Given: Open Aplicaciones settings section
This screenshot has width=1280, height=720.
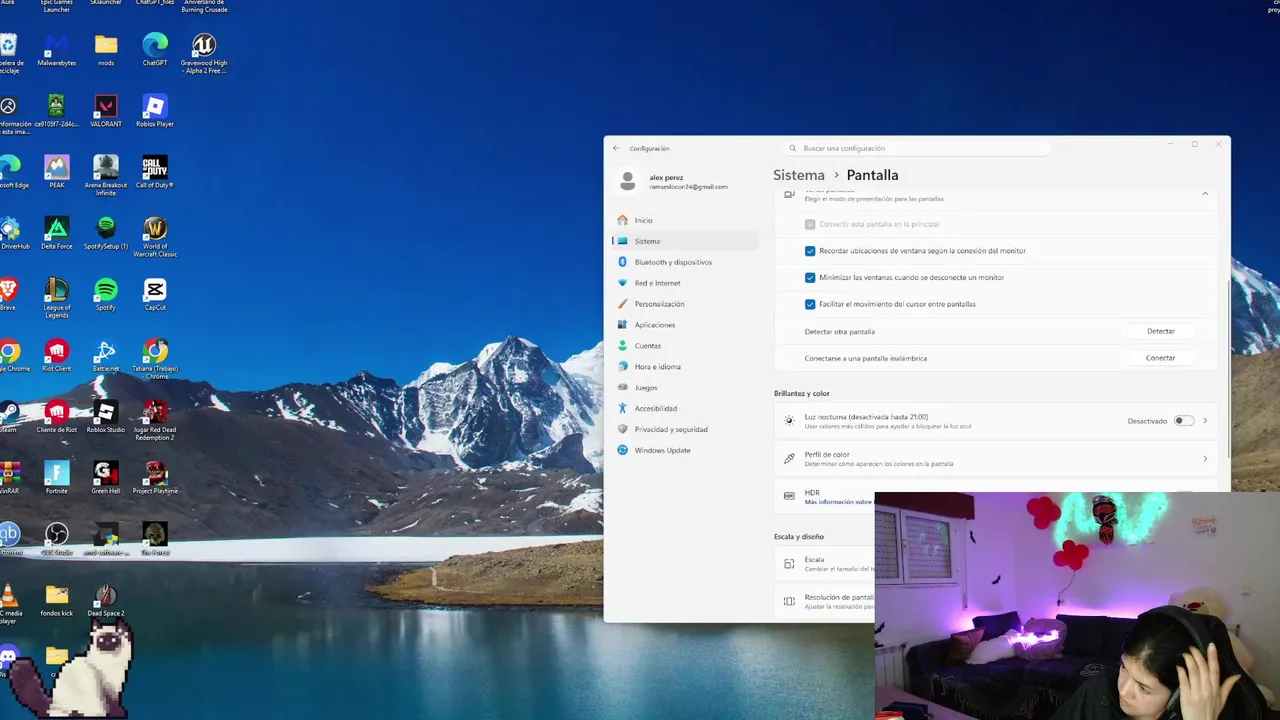Looking at the screenshot, I should [686, 325].
